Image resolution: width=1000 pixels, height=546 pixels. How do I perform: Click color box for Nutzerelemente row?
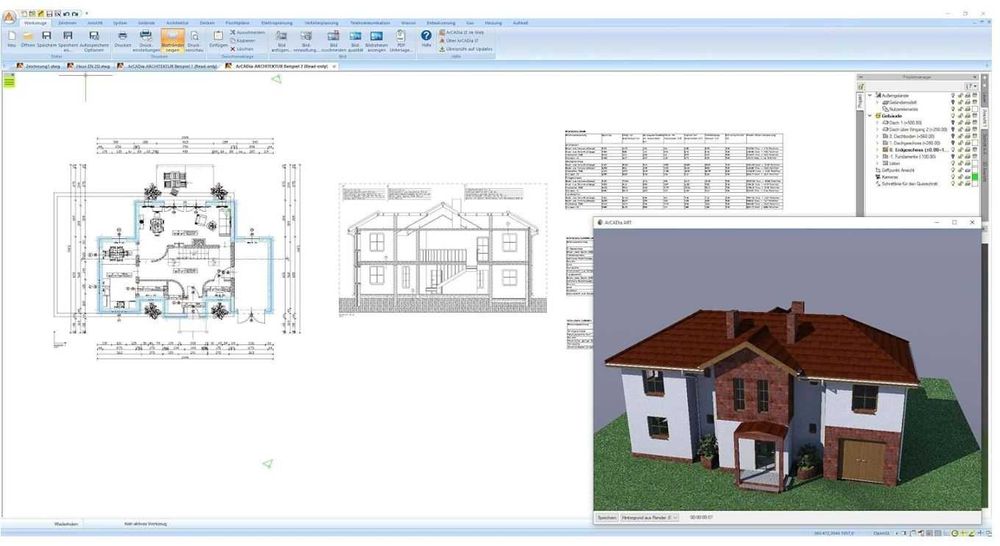974,109
